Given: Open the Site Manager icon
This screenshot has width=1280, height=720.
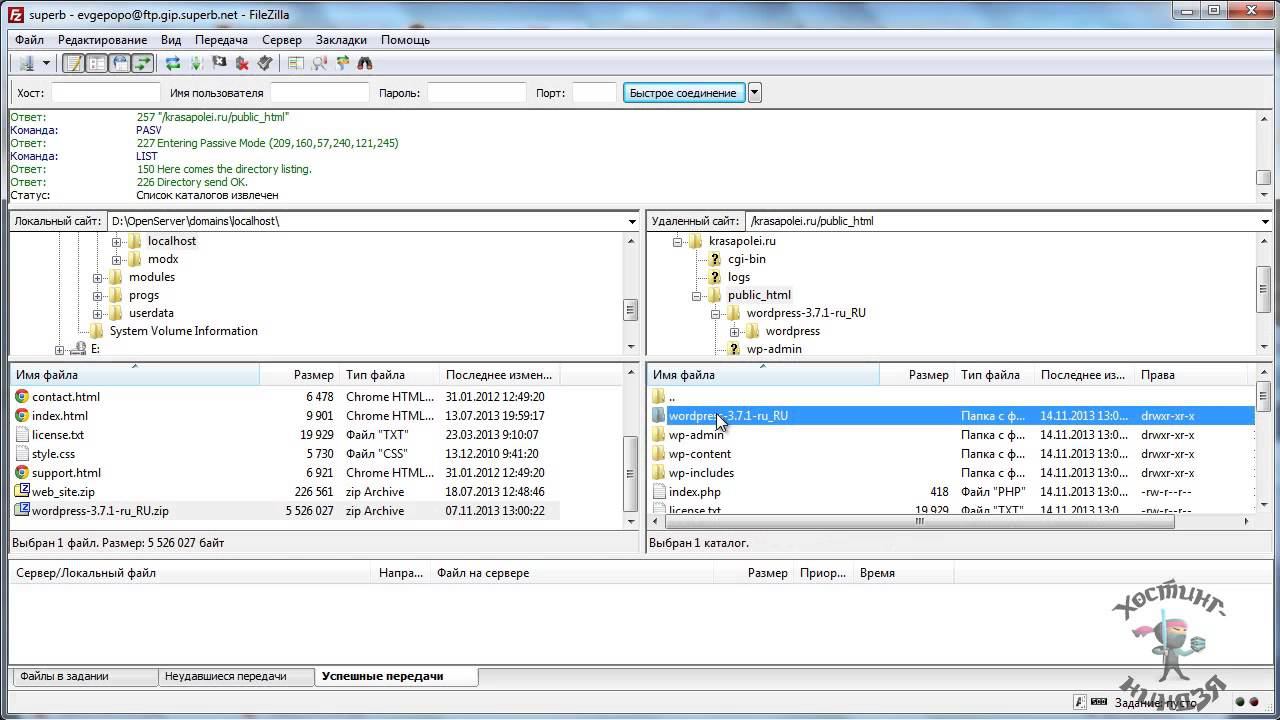Looking at the screenshot, I should (26, 63).
